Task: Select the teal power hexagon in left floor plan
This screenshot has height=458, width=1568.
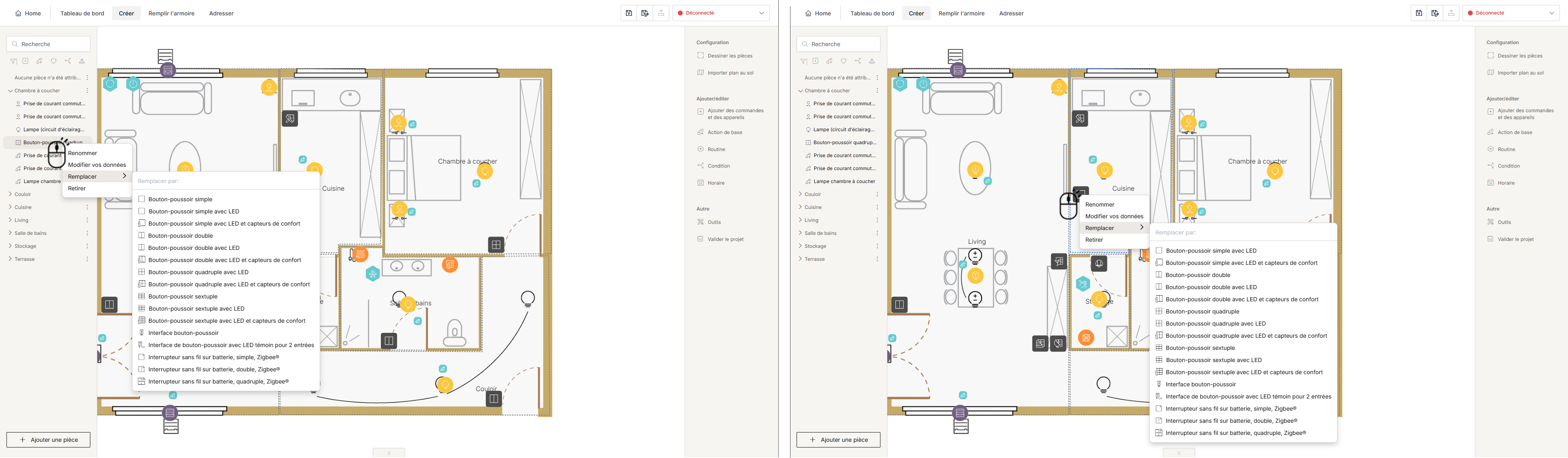Action: pos(133,84)
